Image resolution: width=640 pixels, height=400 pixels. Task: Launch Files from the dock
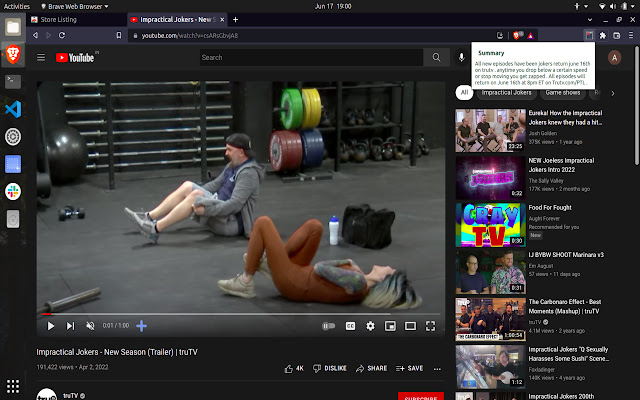13,27
